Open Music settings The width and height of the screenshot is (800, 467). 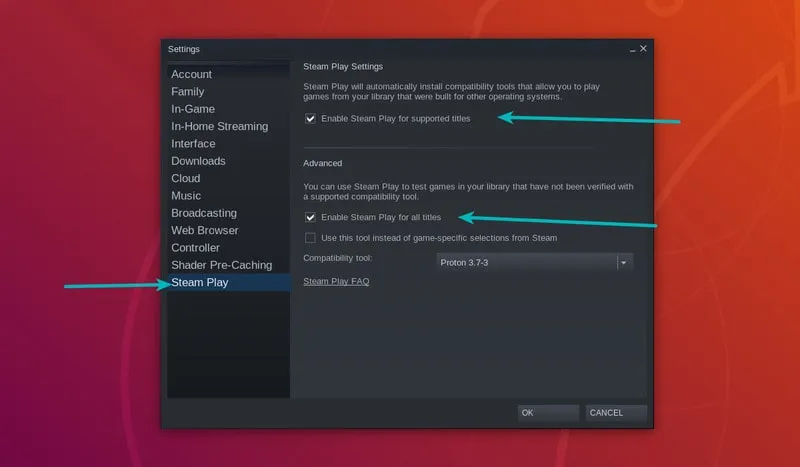pyautogui.click(x=229, y=195)
